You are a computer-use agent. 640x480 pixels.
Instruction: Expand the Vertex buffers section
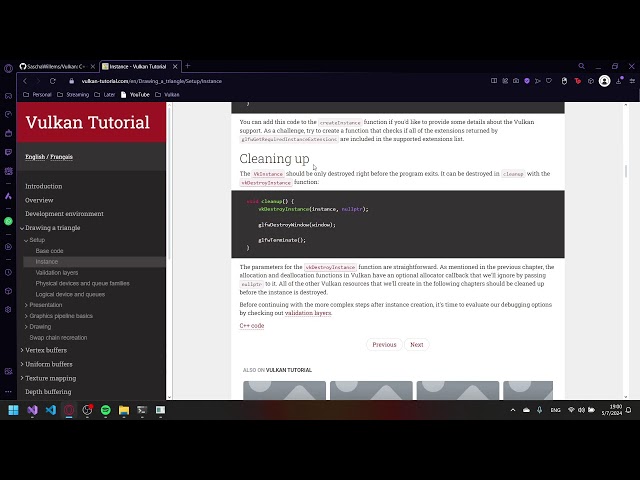point(22,350)
